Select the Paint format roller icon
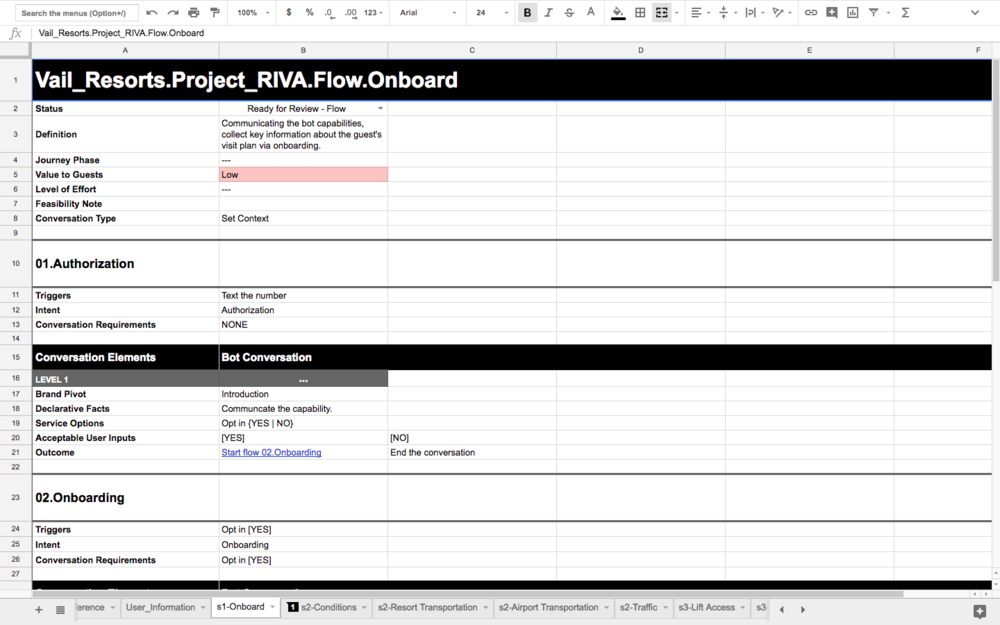Screen dimensions: 1000x625 (215, 13)
